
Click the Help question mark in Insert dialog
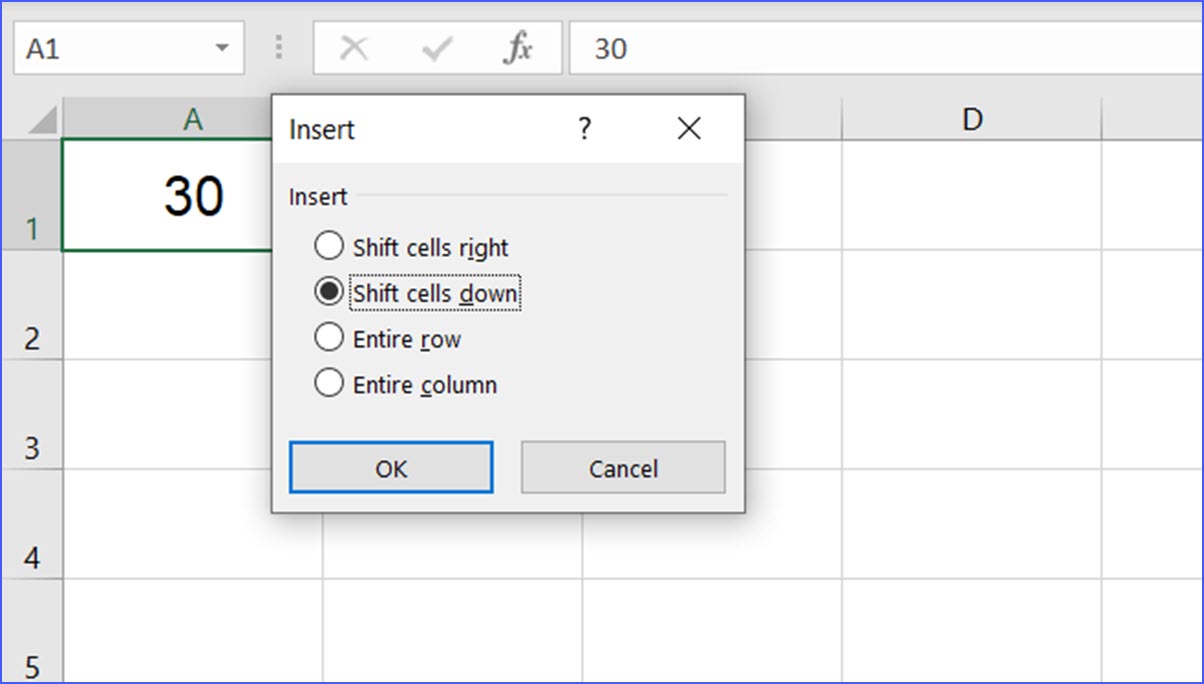585,129
